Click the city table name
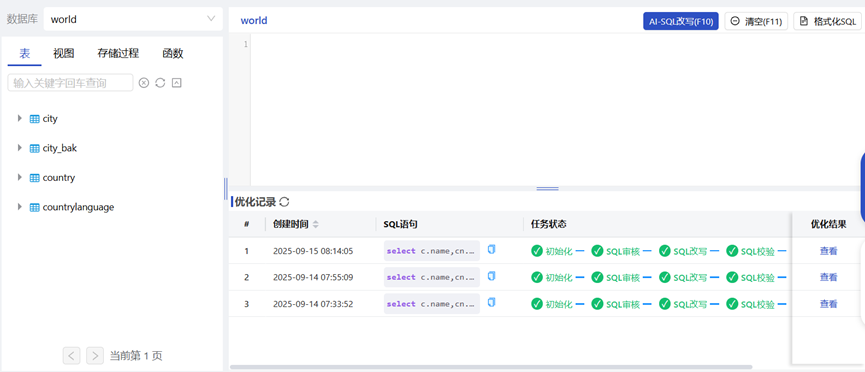The height and width of the screenshot is (372, 865). pyautogui.click(x=50, y=118)
